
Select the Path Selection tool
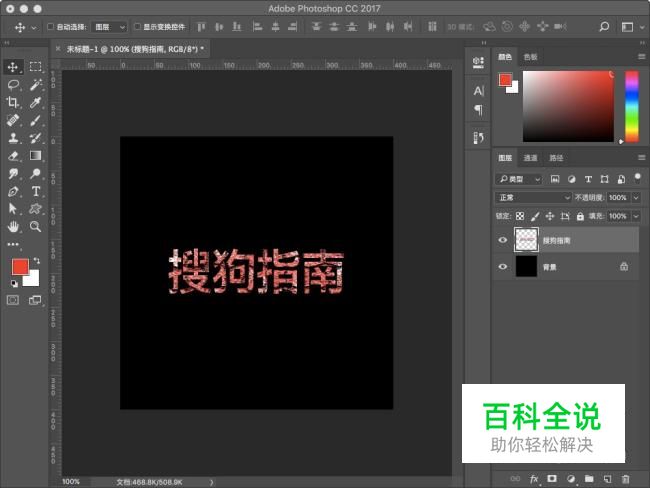(13, 209)
